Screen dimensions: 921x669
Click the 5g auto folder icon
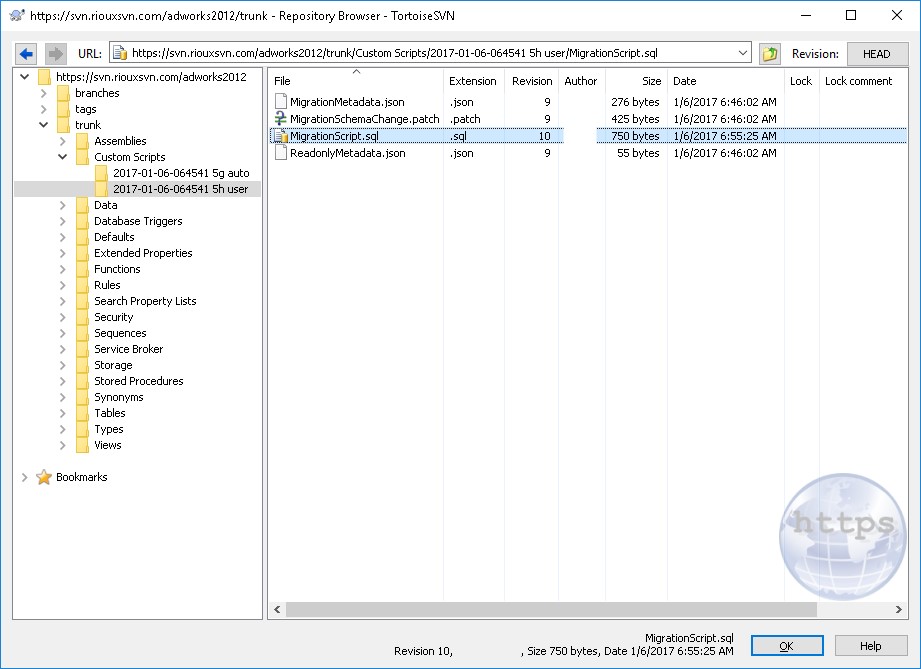point(101,173)
